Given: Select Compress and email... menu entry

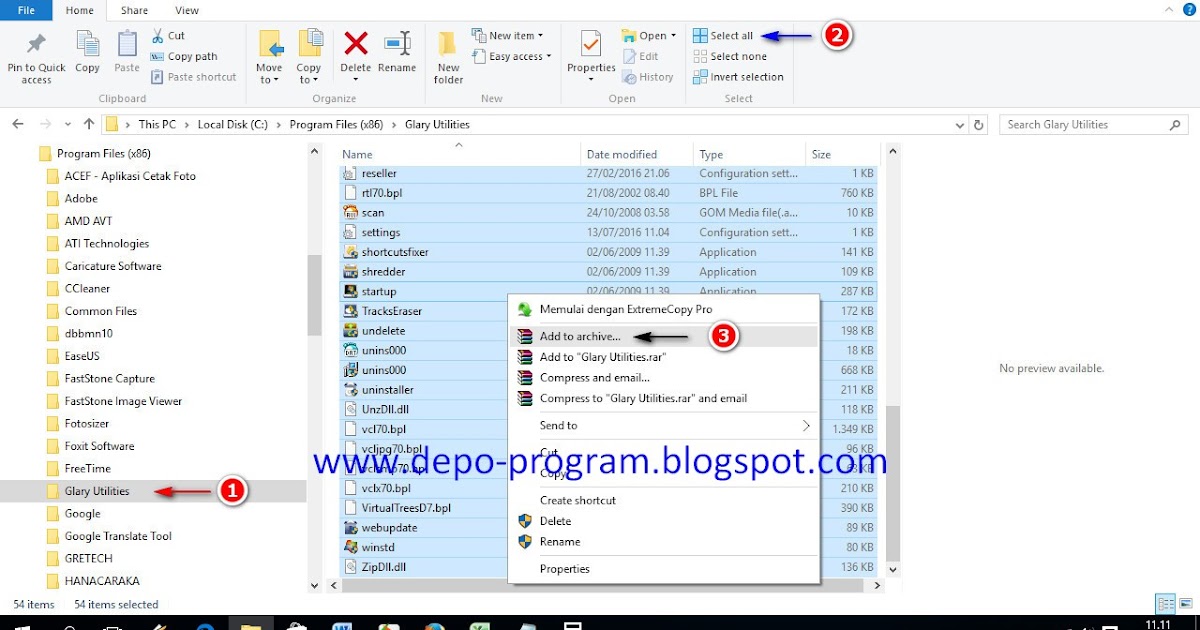Looking at the screenshot, I should (664, 378).
